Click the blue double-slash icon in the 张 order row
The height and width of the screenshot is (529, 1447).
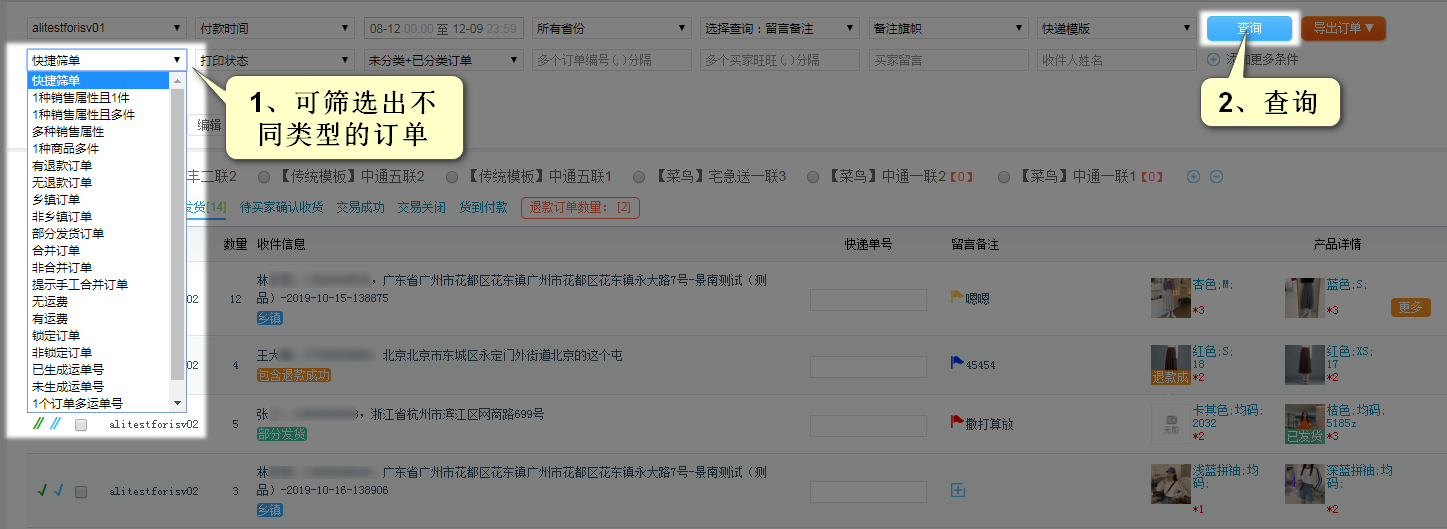pos(55,424)
